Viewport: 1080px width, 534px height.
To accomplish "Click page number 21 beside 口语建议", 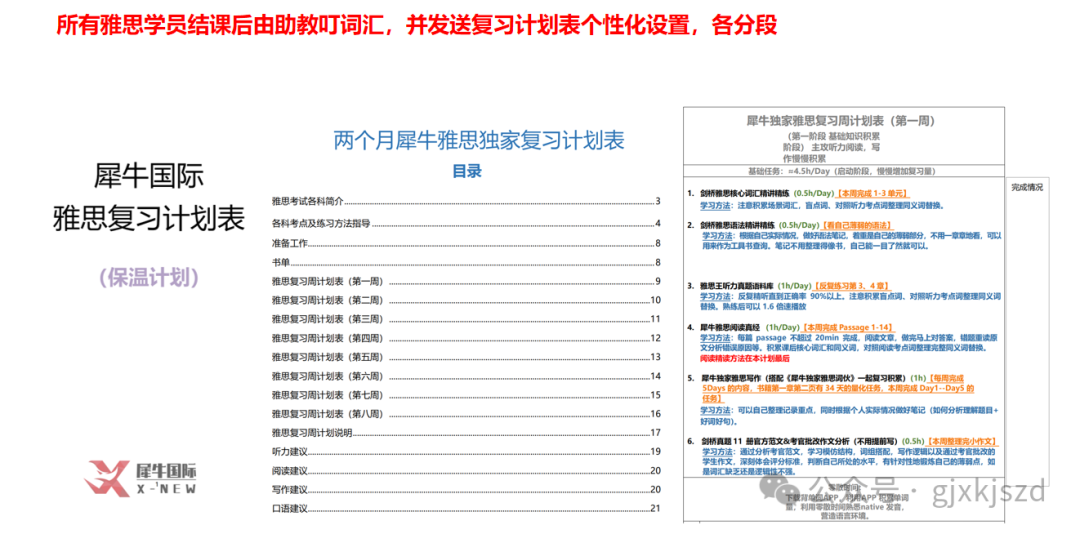I will click(656, 509).
